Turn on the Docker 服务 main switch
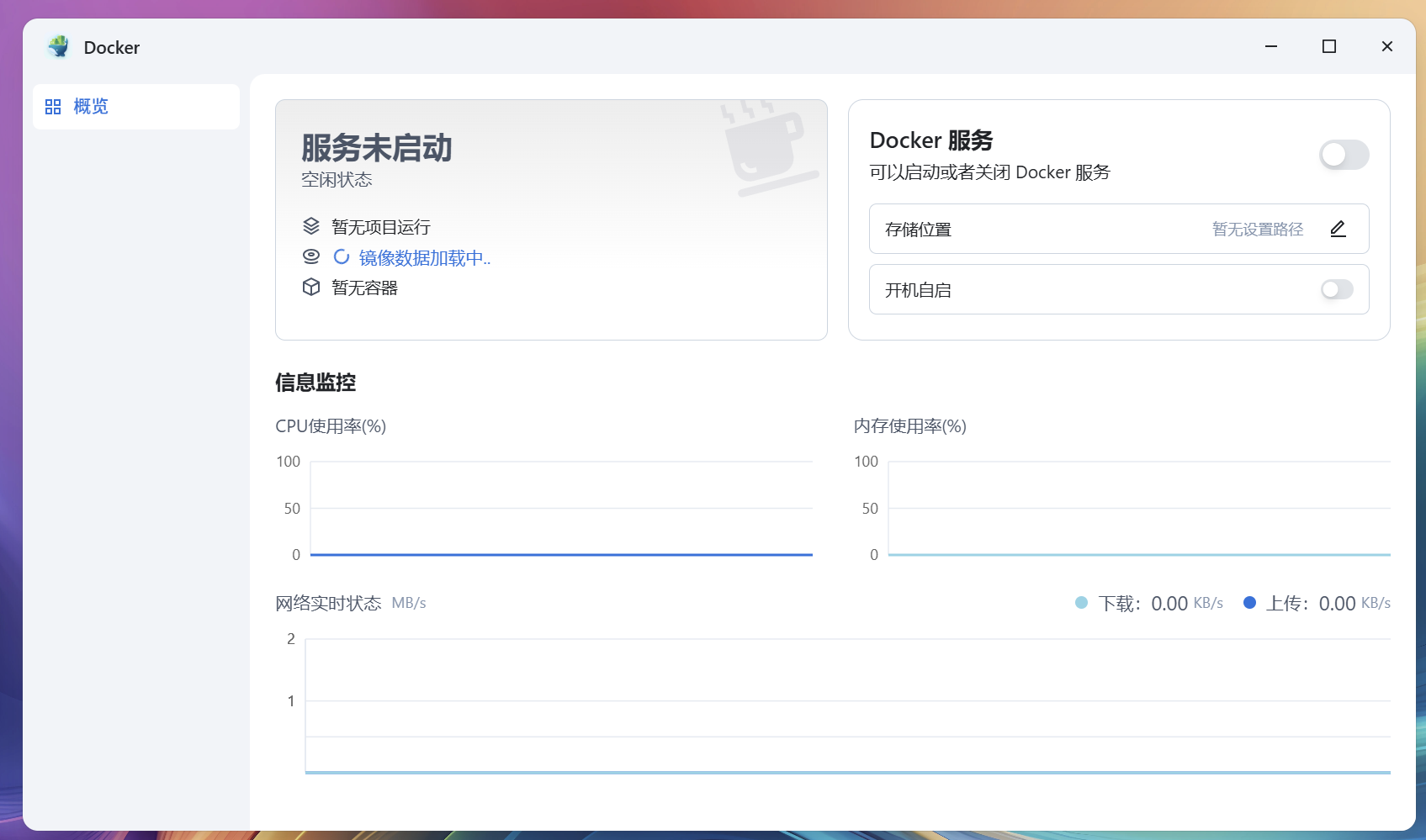1426x840 pixels. (x=1344, y=155)
